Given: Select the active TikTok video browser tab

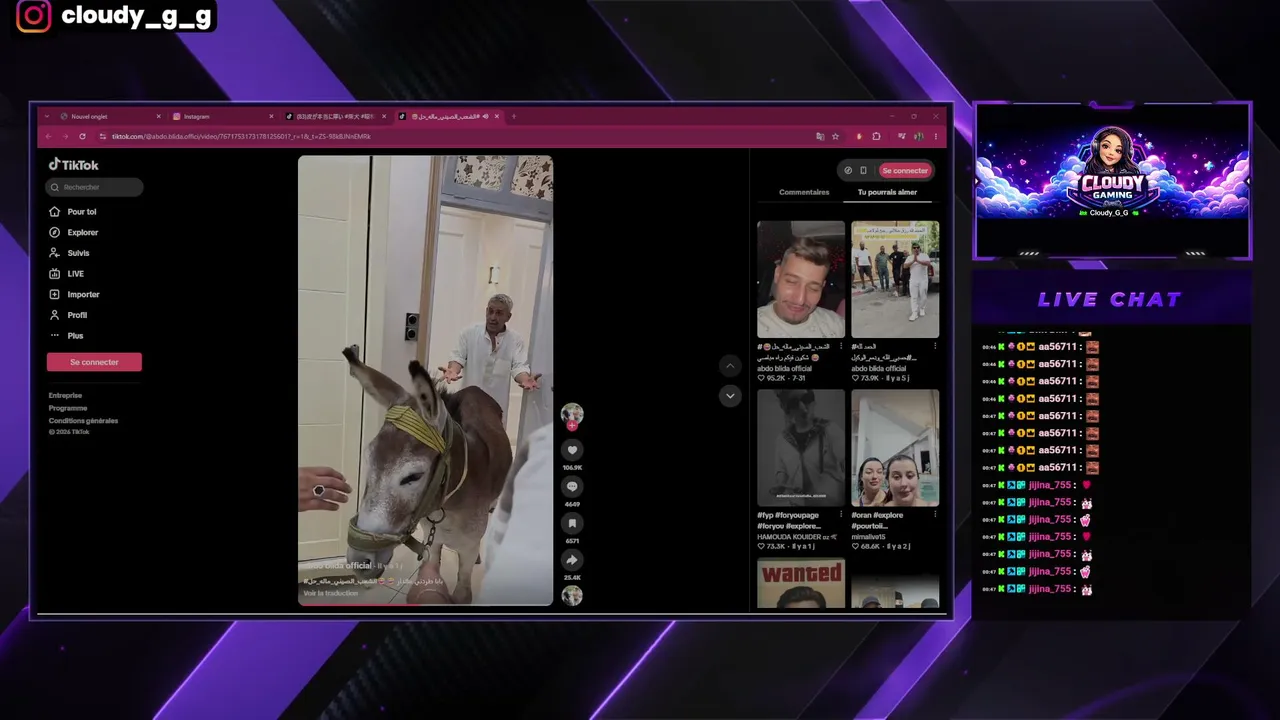Looking at the screenshot, I should pos(449,116).
